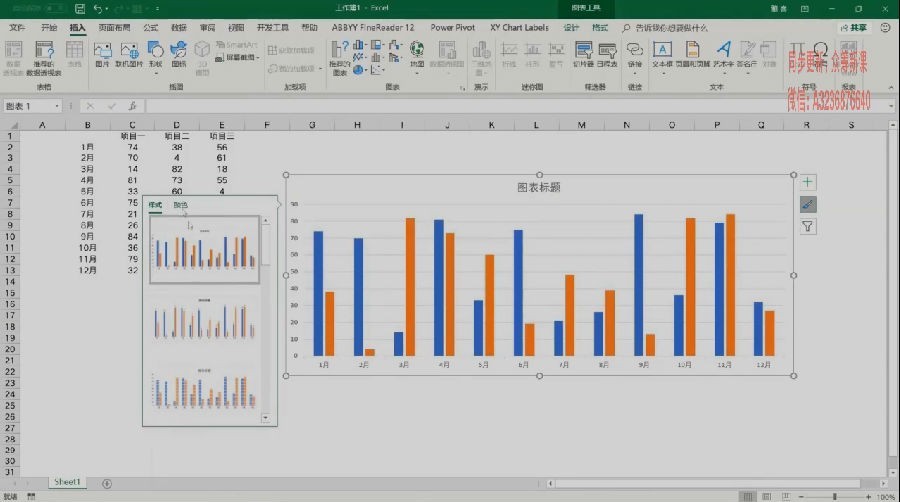This screenshot has height=502, width=900.
Task: Click the Recommended PivotTables icon
Action: tap(44, 57)
